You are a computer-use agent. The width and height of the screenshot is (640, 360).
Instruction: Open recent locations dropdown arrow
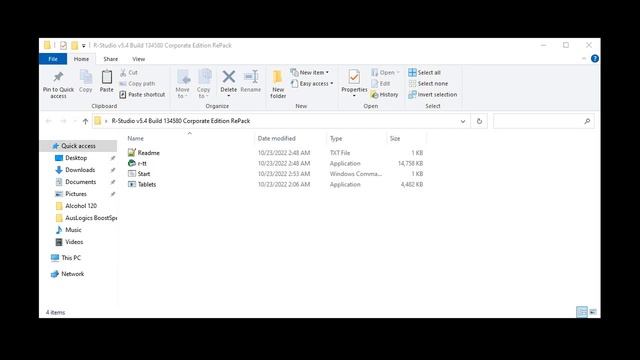point(75,121)
